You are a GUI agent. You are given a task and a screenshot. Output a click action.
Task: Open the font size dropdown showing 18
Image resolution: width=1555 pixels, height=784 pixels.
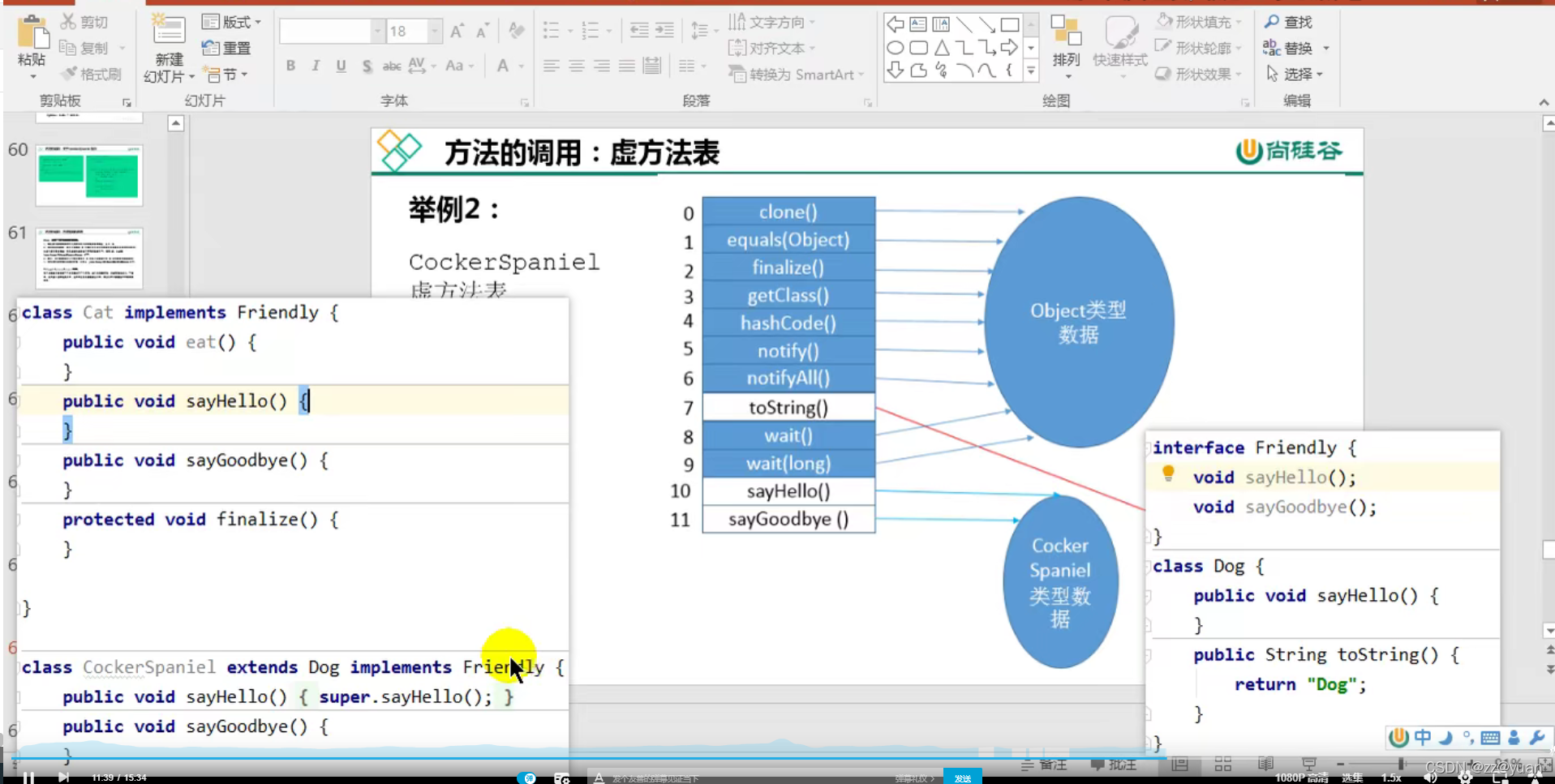435,32
